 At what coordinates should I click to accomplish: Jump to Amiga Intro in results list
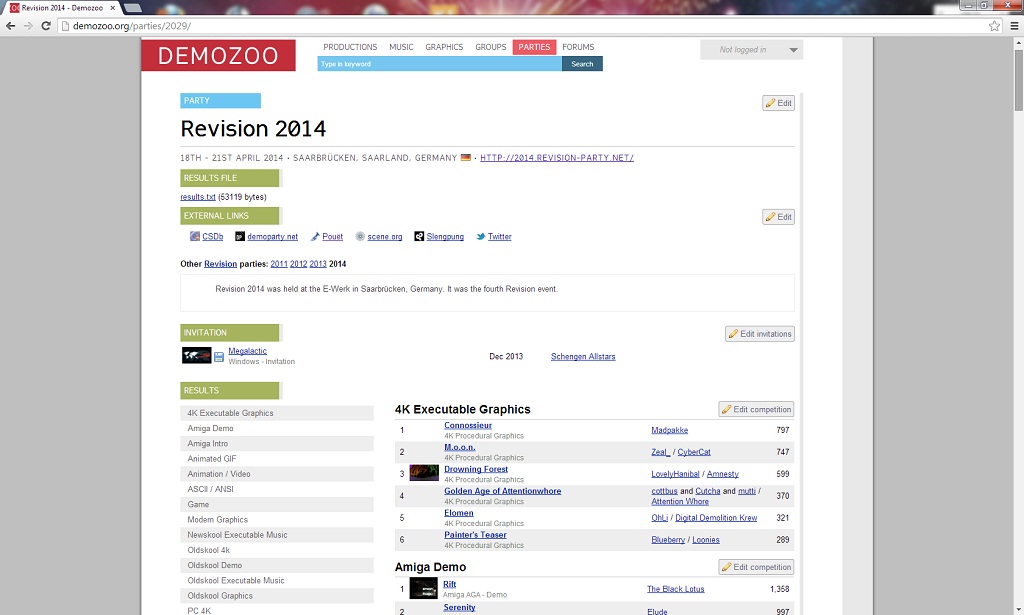point(277,443)
